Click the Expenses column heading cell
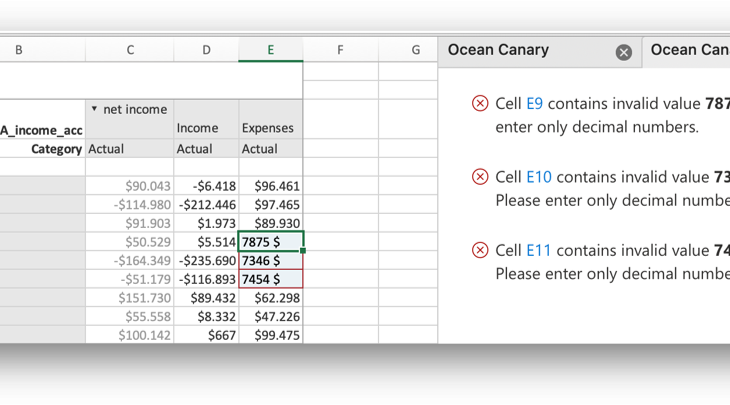 pyautogui.click(x=270, y=128)
